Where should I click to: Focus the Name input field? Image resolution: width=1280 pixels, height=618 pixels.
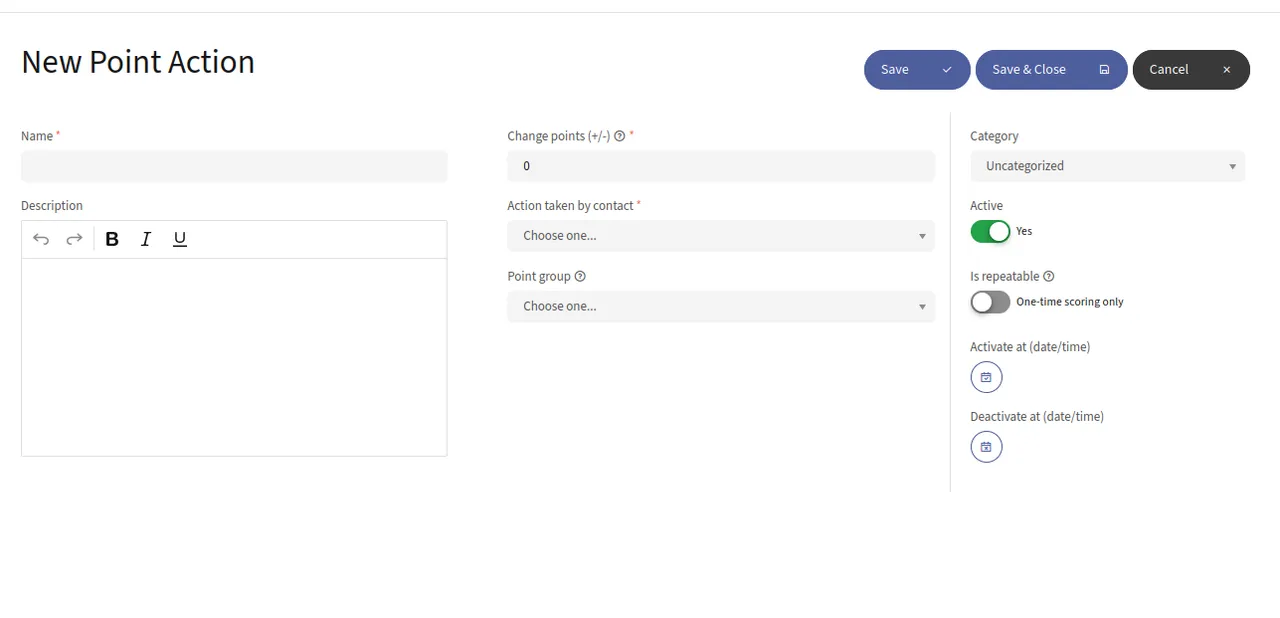234,166
